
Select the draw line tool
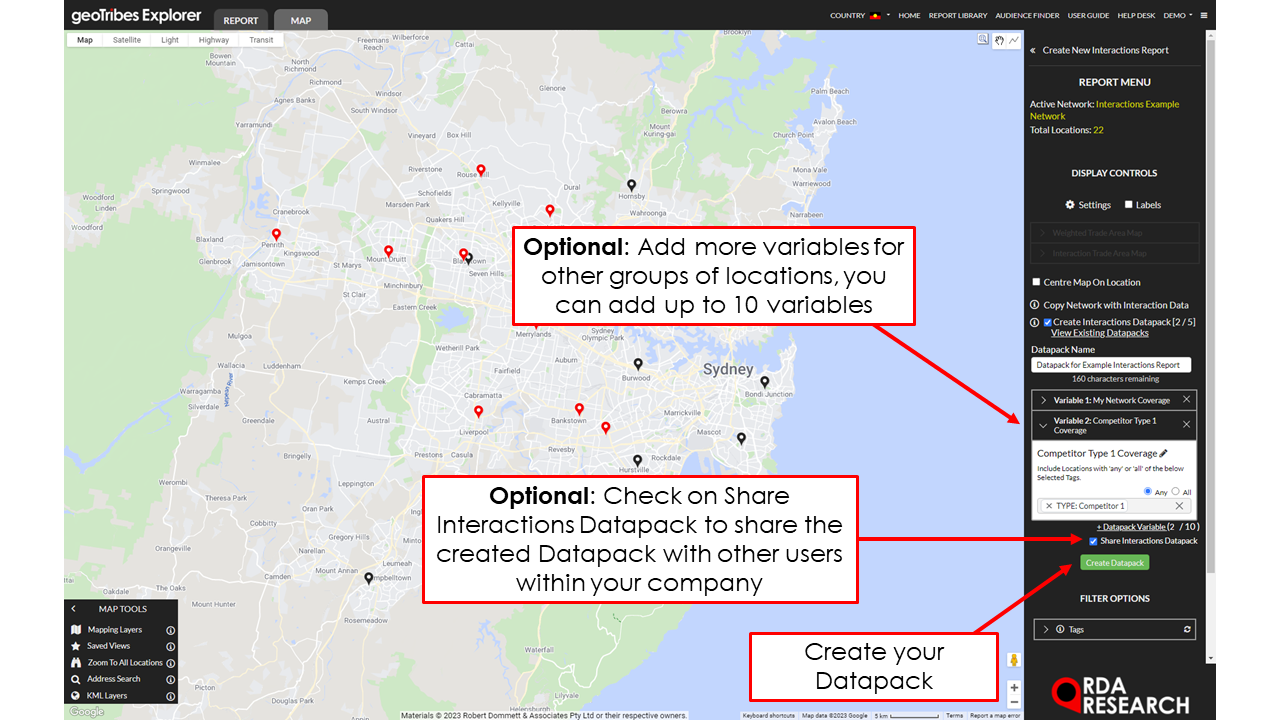coord(1013,40)
